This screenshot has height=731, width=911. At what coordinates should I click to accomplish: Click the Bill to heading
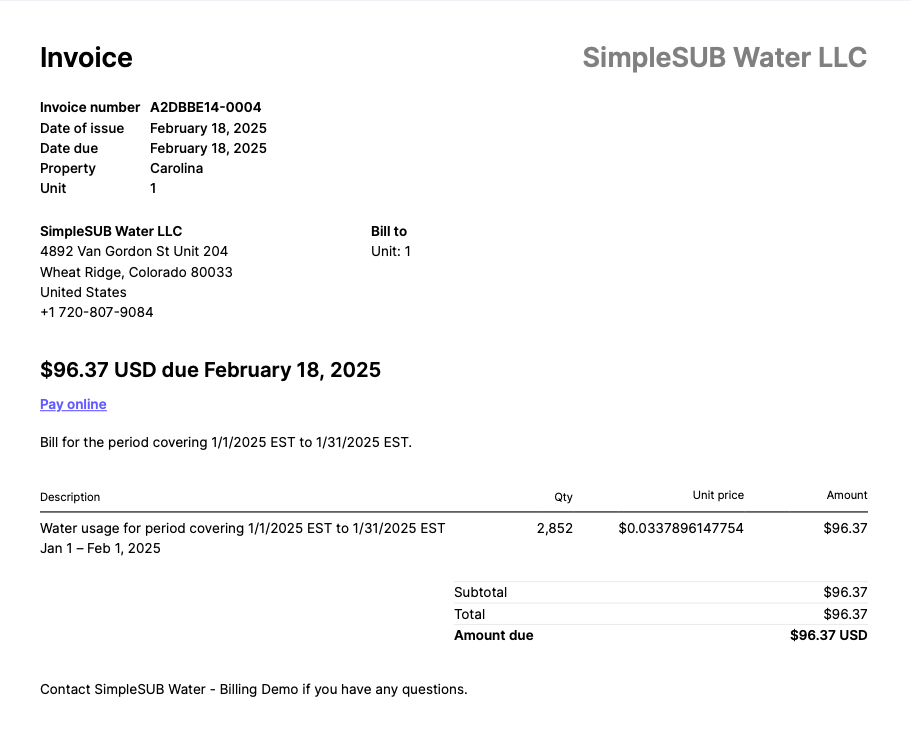389,231
